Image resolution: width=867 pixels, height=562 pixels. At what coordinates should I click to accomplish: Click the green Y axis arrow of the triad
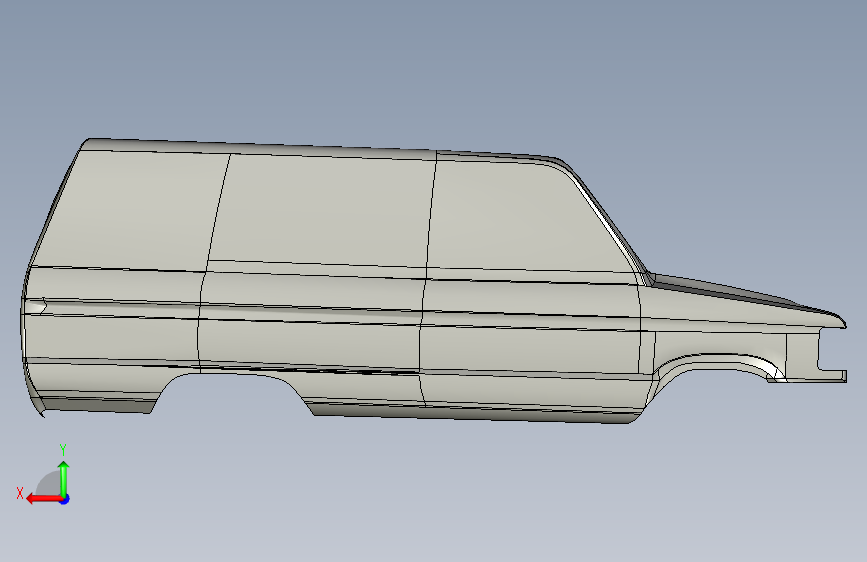[64, 478]
